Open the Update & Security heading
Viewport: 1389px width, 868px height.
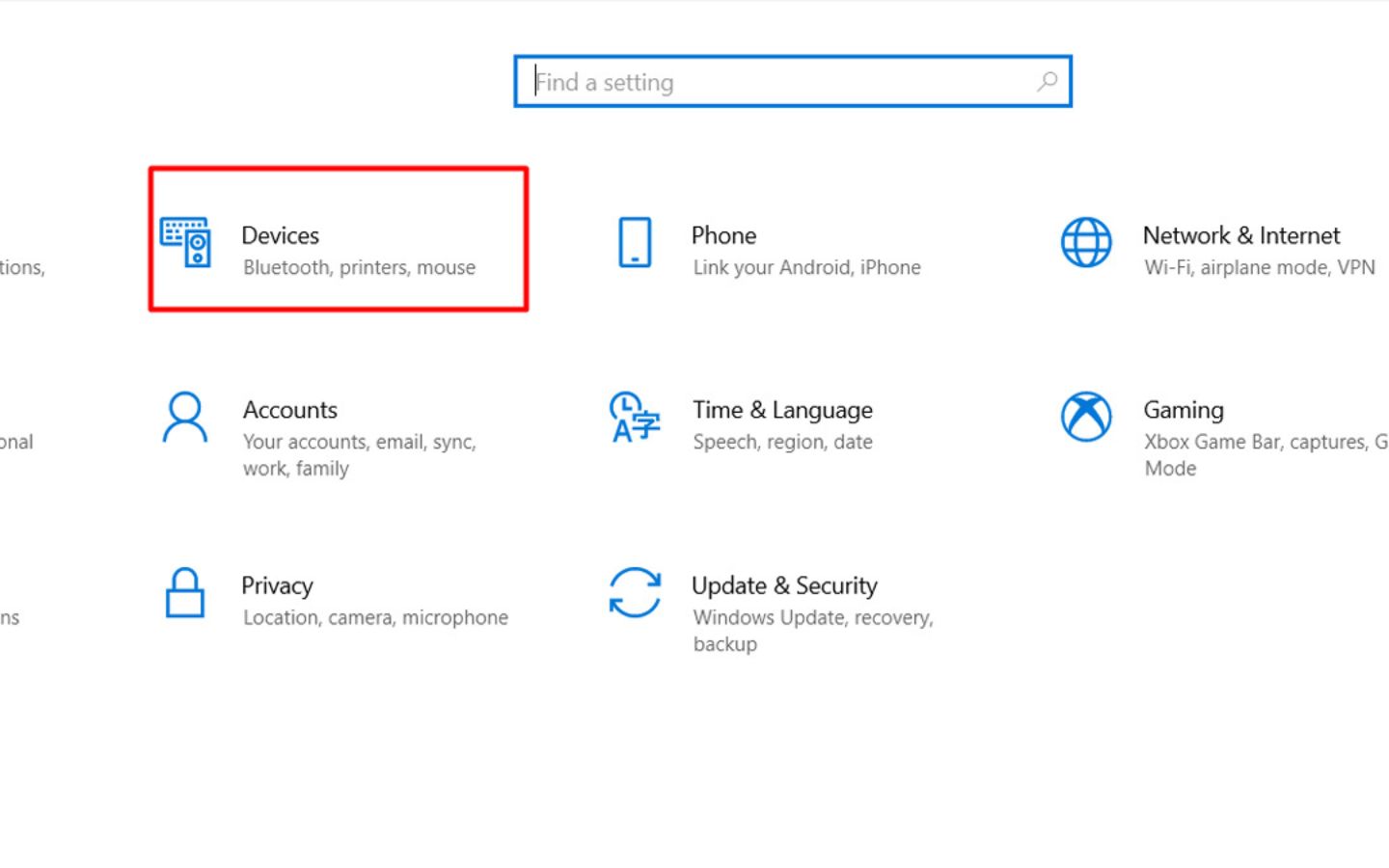[784, 585]
